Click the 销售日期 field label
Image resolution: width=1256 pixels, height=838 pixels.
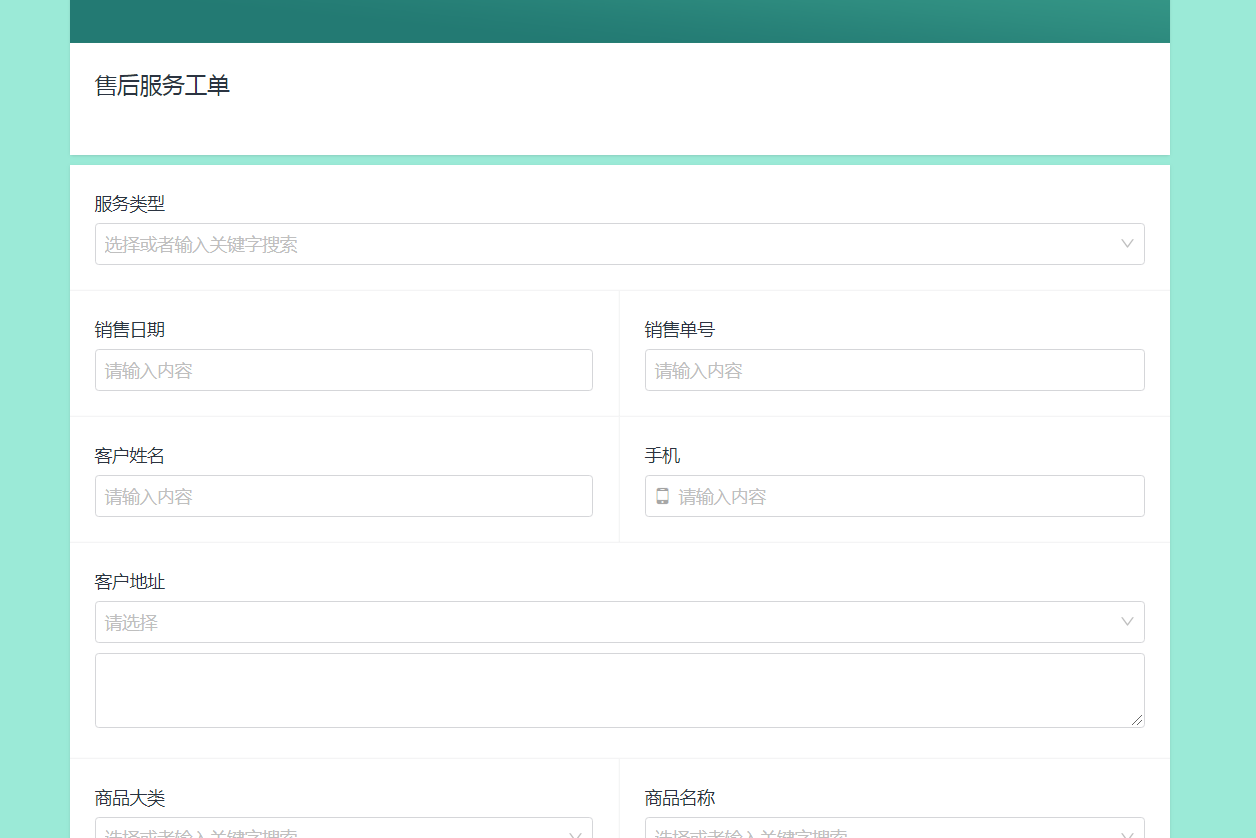point(130,330)
